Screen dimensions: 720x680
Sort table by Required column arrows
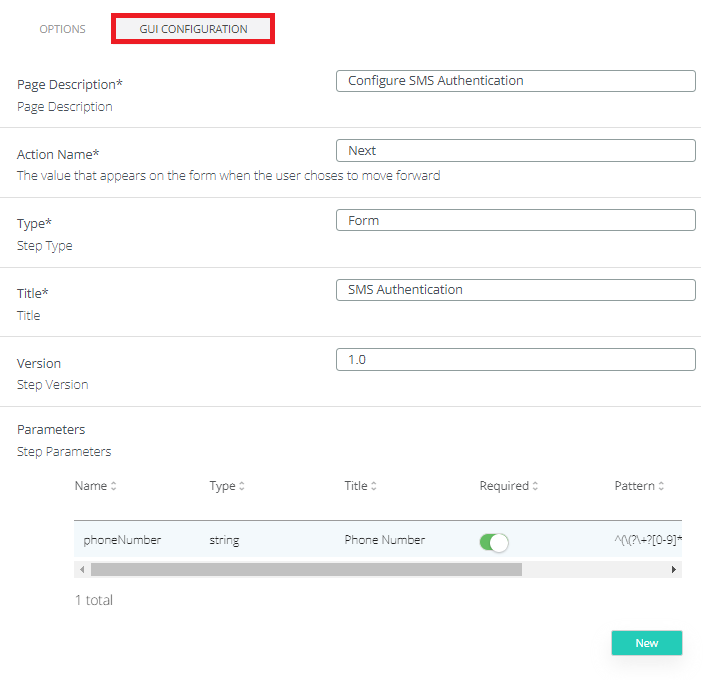tap(535, 487)
